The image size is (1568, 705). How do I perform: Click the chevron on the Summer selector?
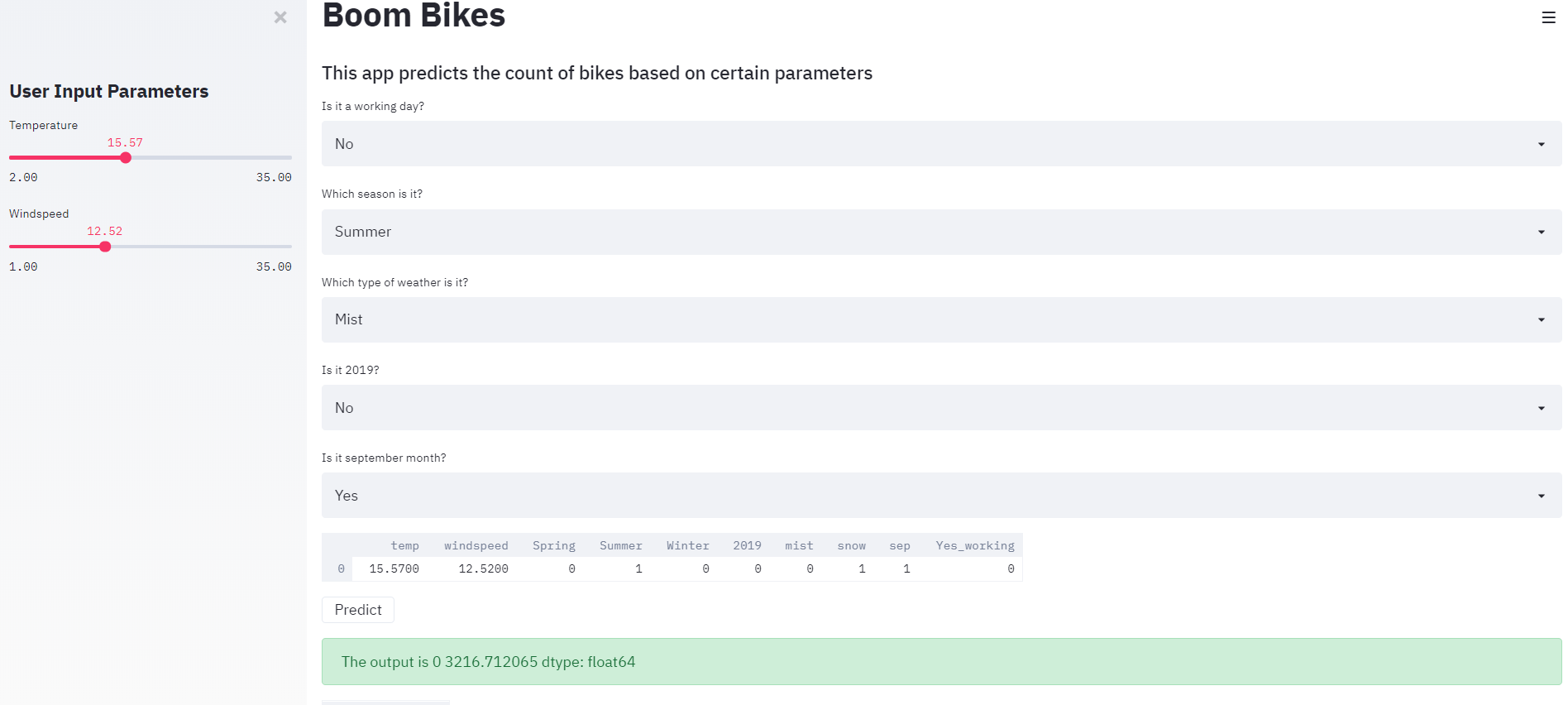tap(1540, 232)
